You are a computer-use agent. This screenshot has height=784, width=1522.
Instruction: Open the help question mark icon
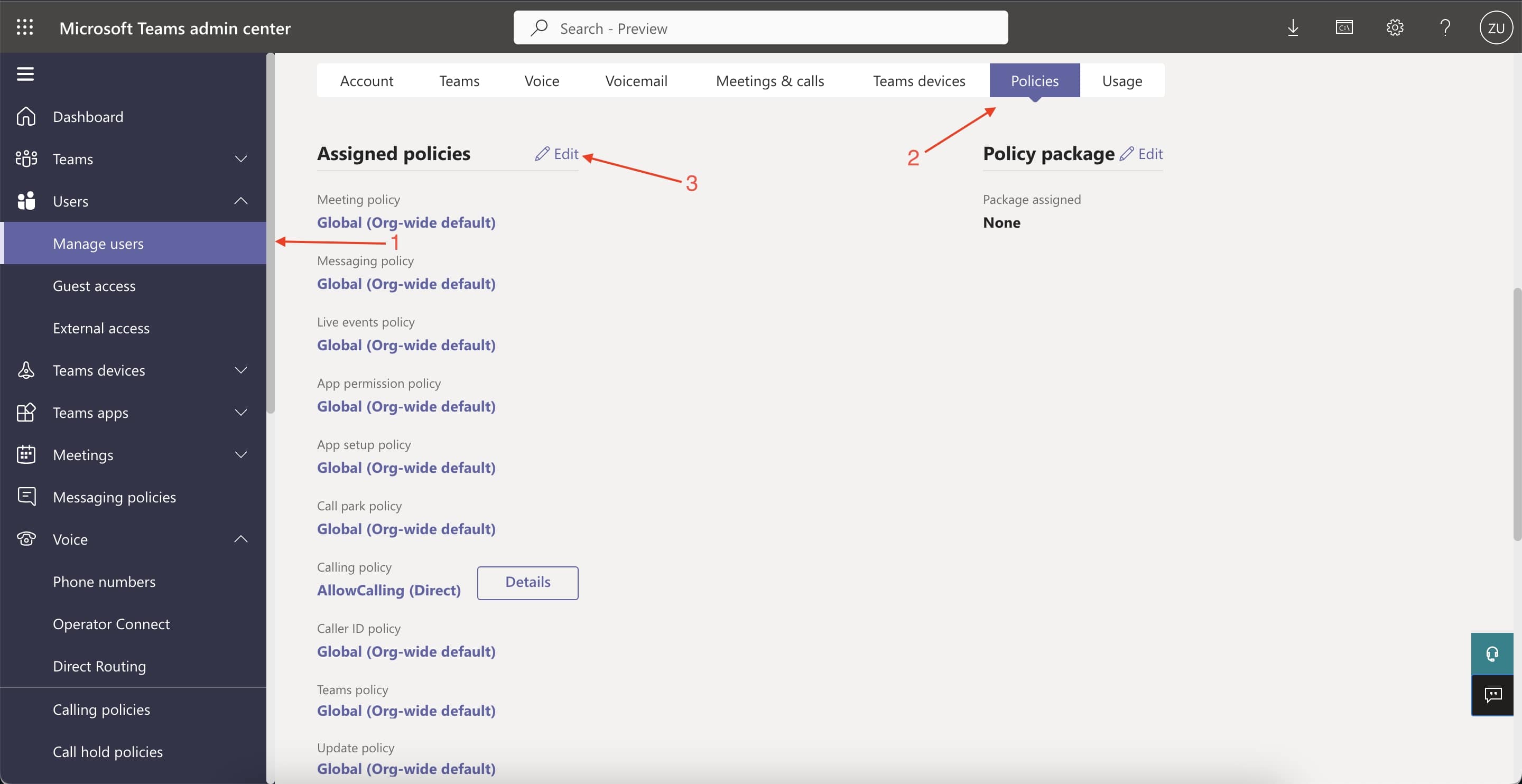[x=1445, y=27]
